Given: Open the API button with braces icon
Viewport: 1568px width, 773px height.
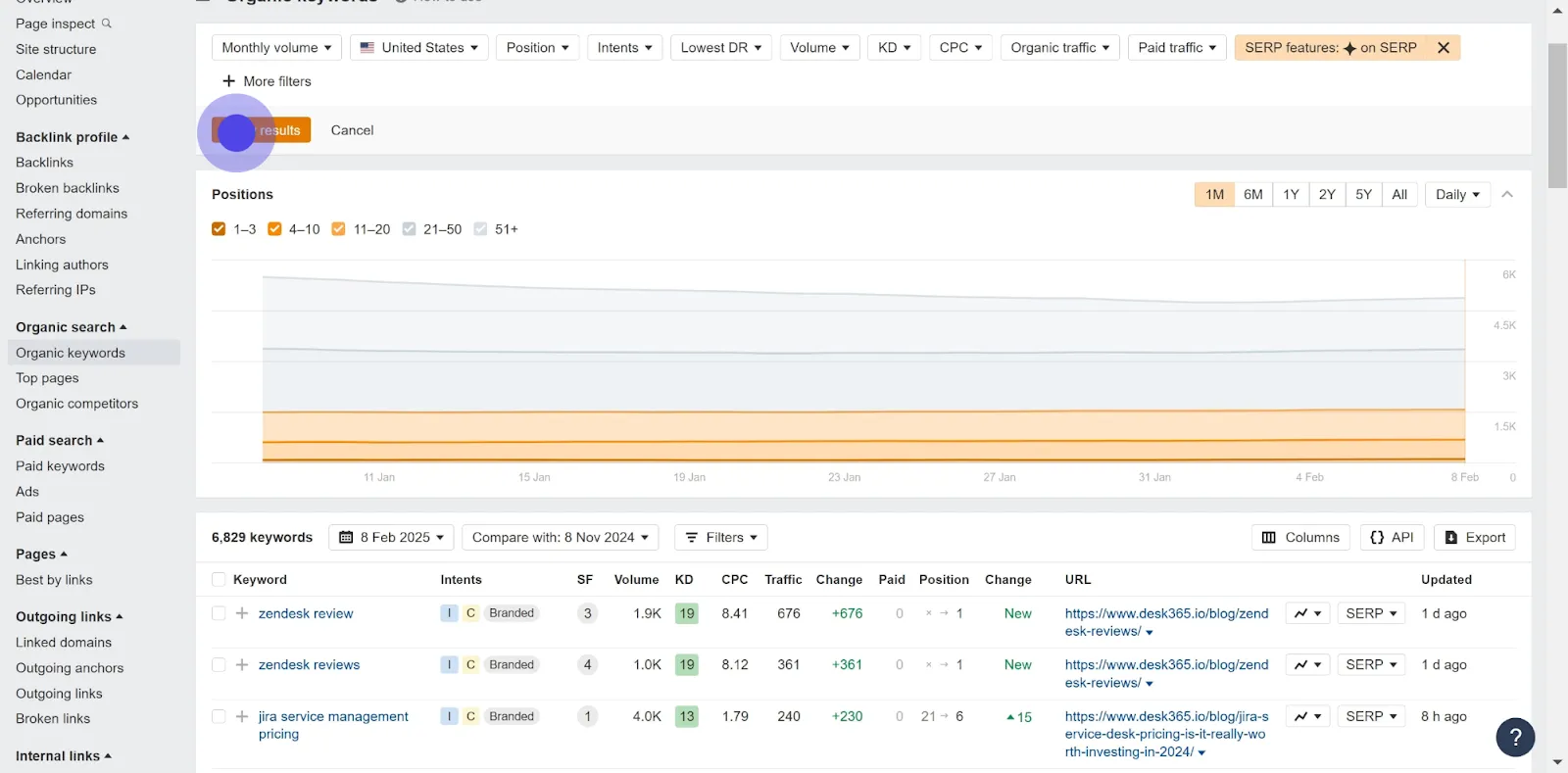Looking at the screenshot, I should 1392,537.
